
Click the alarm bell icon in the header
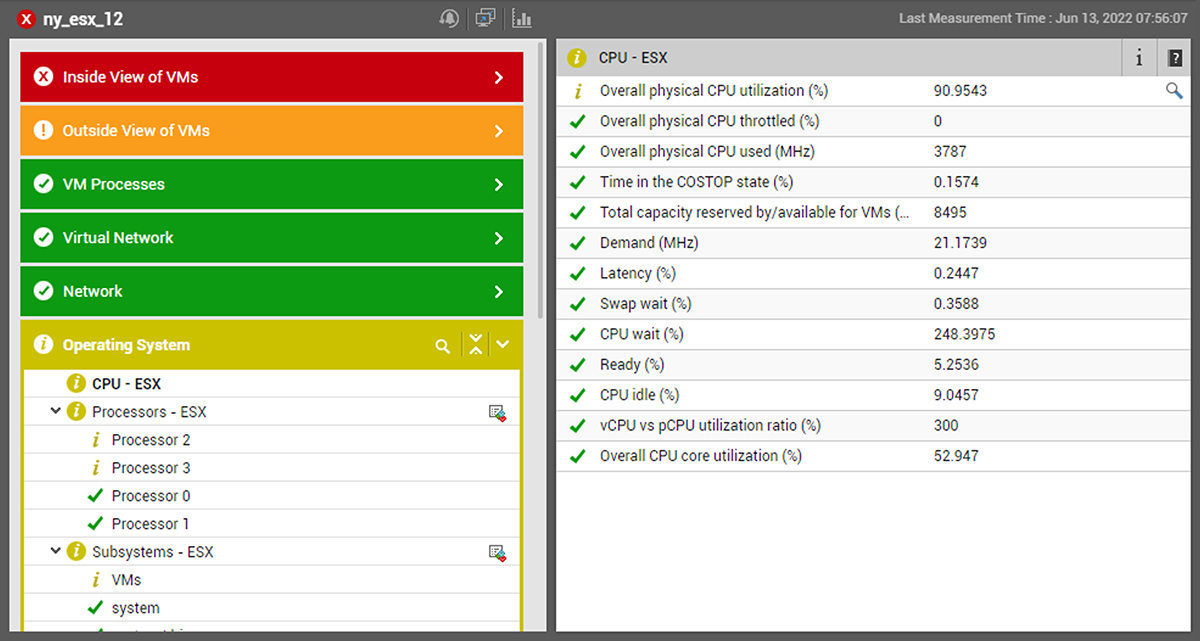(450, 18)
